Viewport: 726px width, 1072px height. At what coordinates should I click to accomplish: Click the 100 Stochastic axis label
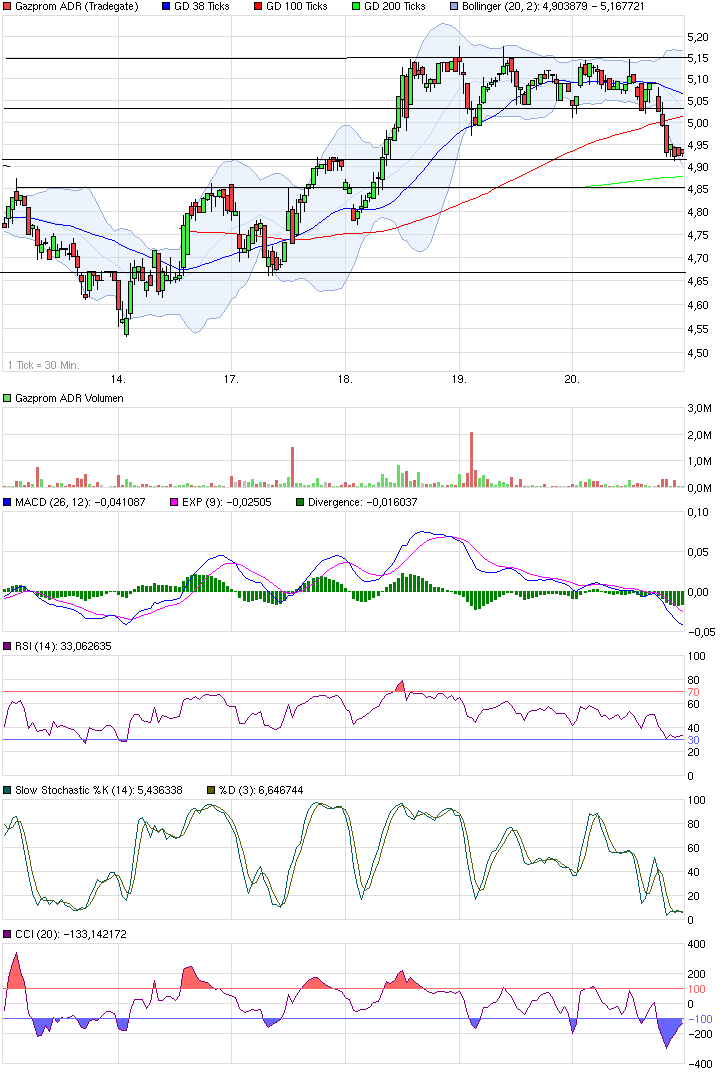point(696,801)
